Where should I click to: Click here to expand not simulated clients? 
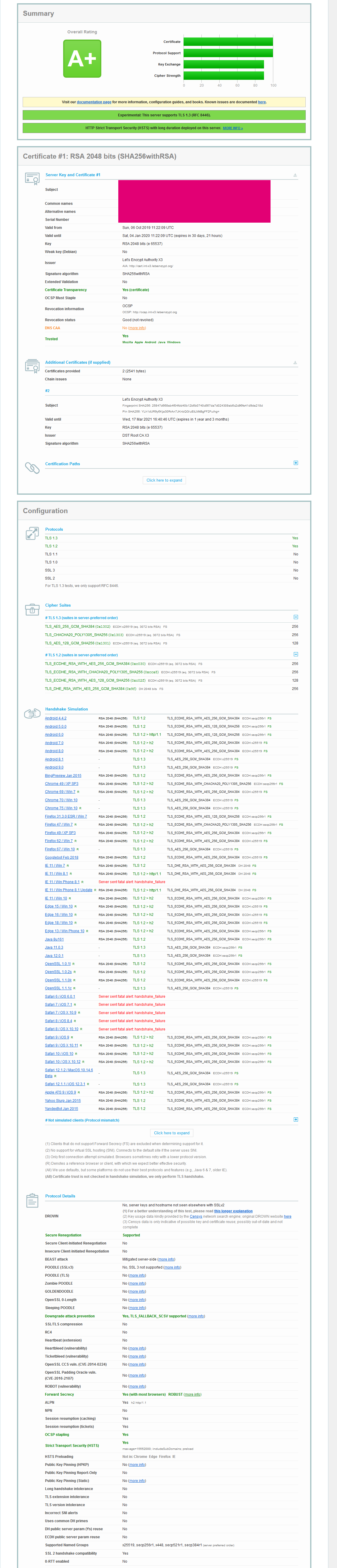(x=172, y=1133)
